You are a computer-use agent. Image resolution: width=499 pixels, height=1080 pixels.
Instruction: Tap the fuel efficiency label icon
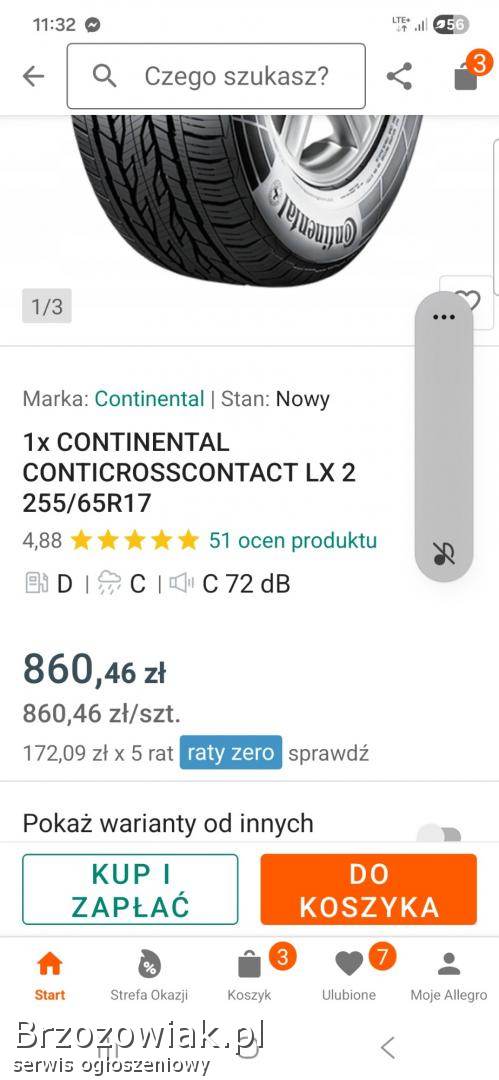click(x=36, y=583)
